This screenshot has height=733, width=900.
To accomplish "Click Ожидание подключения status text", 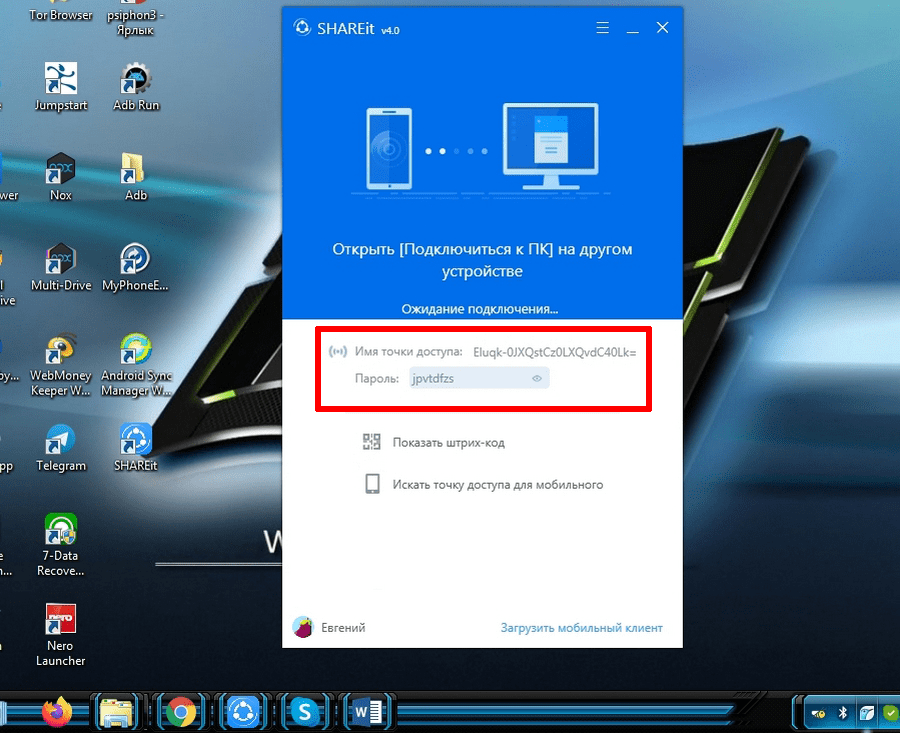I will click(x=479, y=309).
